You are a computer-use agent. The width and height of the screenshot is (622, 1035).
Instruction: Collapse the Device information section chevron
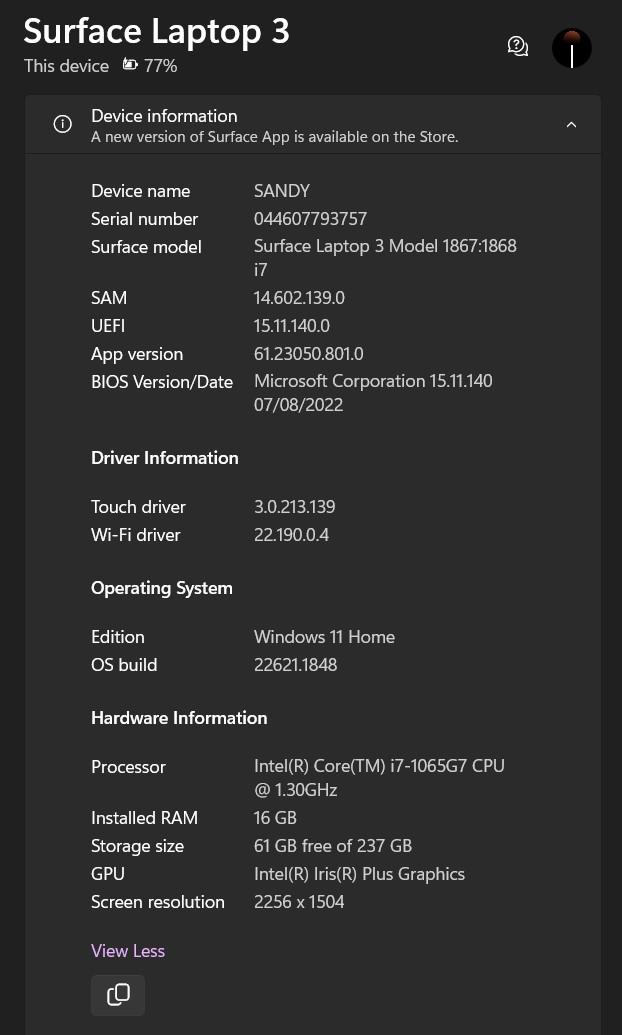click(x=572, y=124)
